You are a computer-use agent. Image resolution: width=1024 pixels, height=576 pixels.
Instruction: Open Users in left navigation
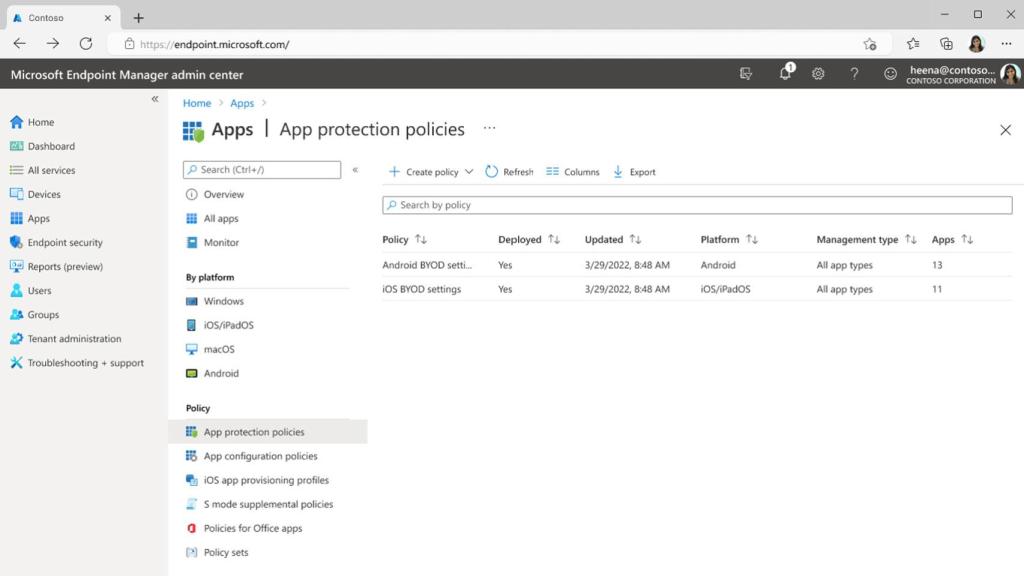[31, 291]
